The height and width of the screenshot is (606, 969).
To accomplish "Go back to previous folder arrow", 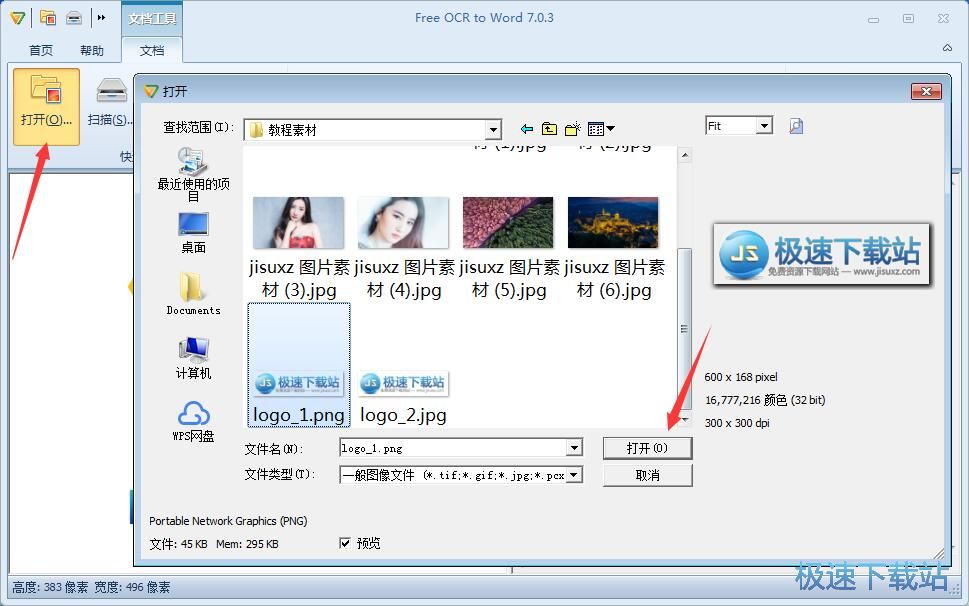I will (x=527, y=129).
